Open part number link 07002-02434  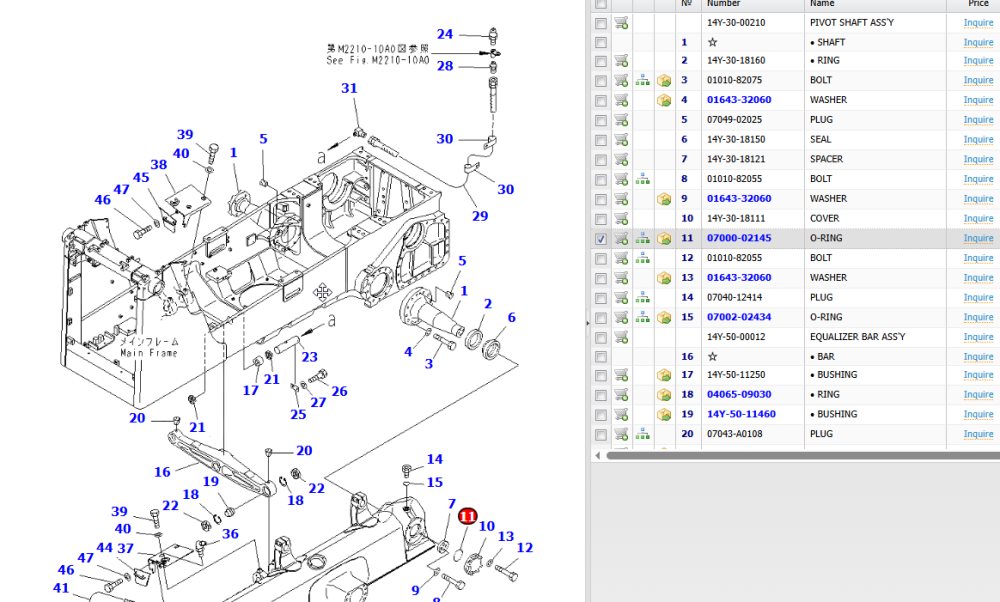click(739, 317)
